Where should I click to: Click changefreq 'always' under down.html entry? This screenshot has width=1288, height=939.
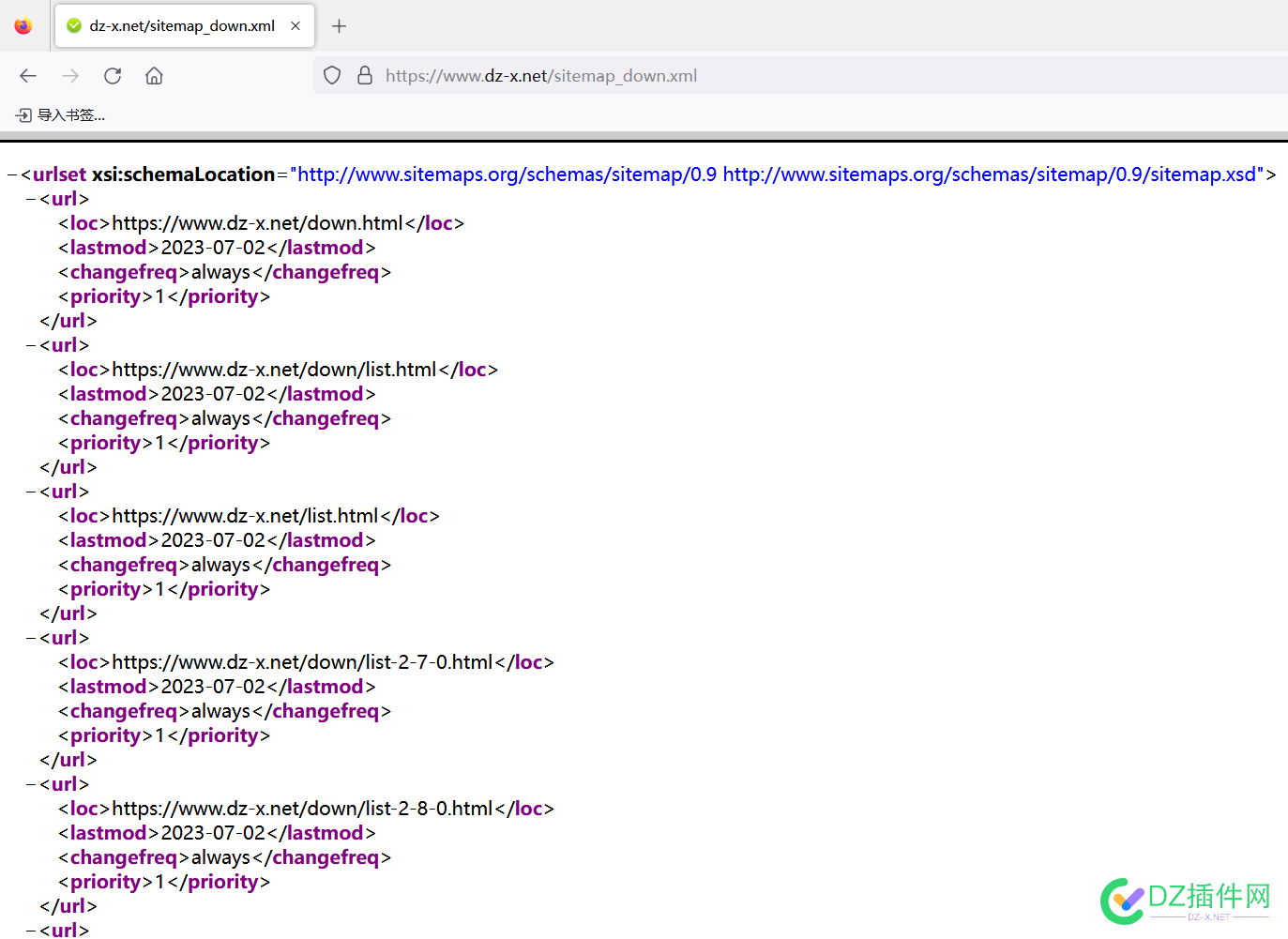click(220, 272)
